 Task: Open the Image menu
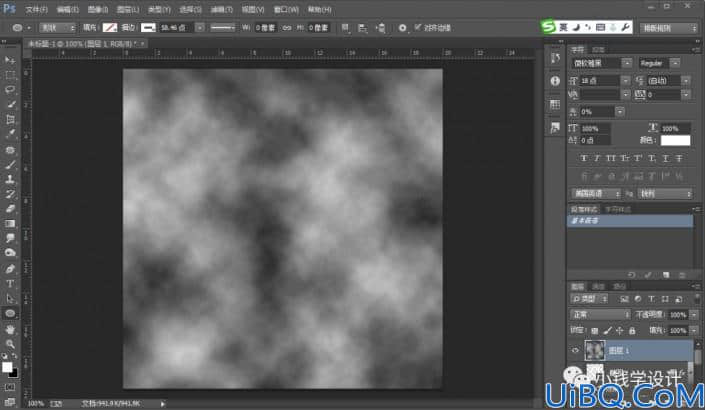point(98,9)
